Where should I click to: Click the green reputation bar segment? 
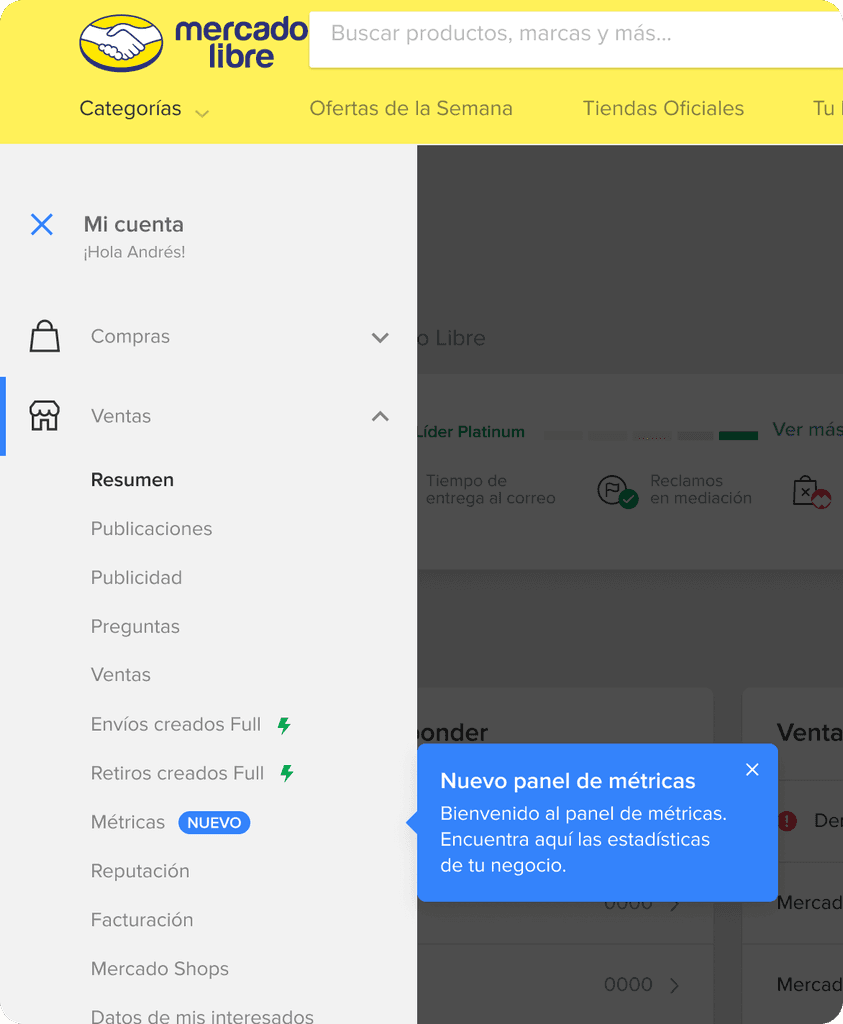click(x=738, y=436)
